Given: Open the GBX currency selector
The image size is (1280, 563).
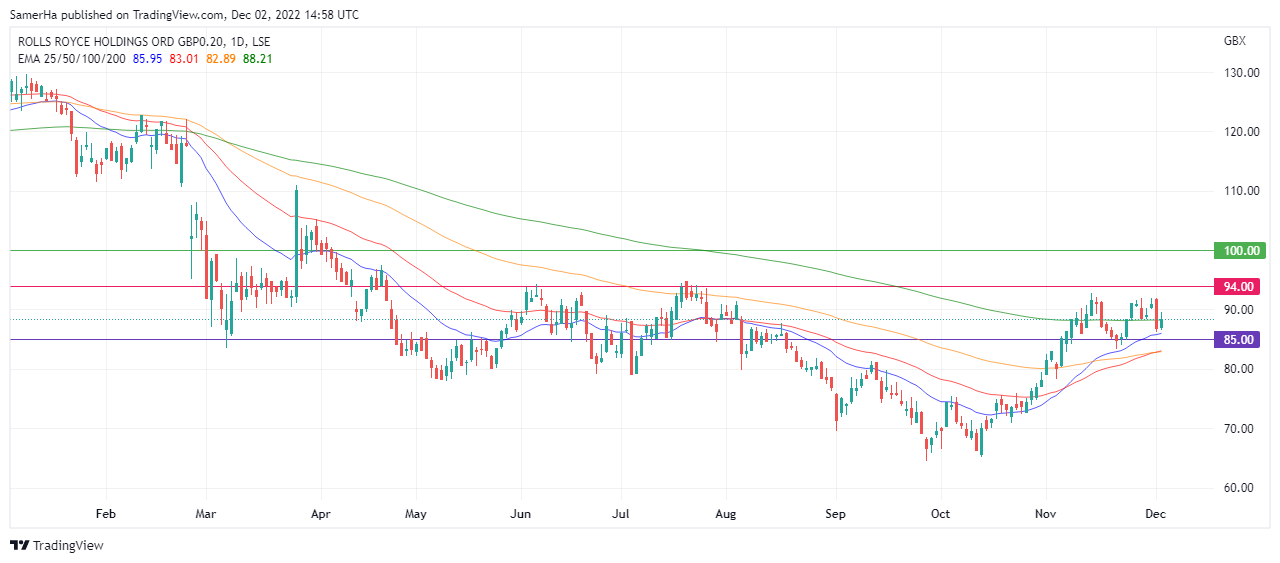Looking at the screenshot, I should (x=1234, y=41).
